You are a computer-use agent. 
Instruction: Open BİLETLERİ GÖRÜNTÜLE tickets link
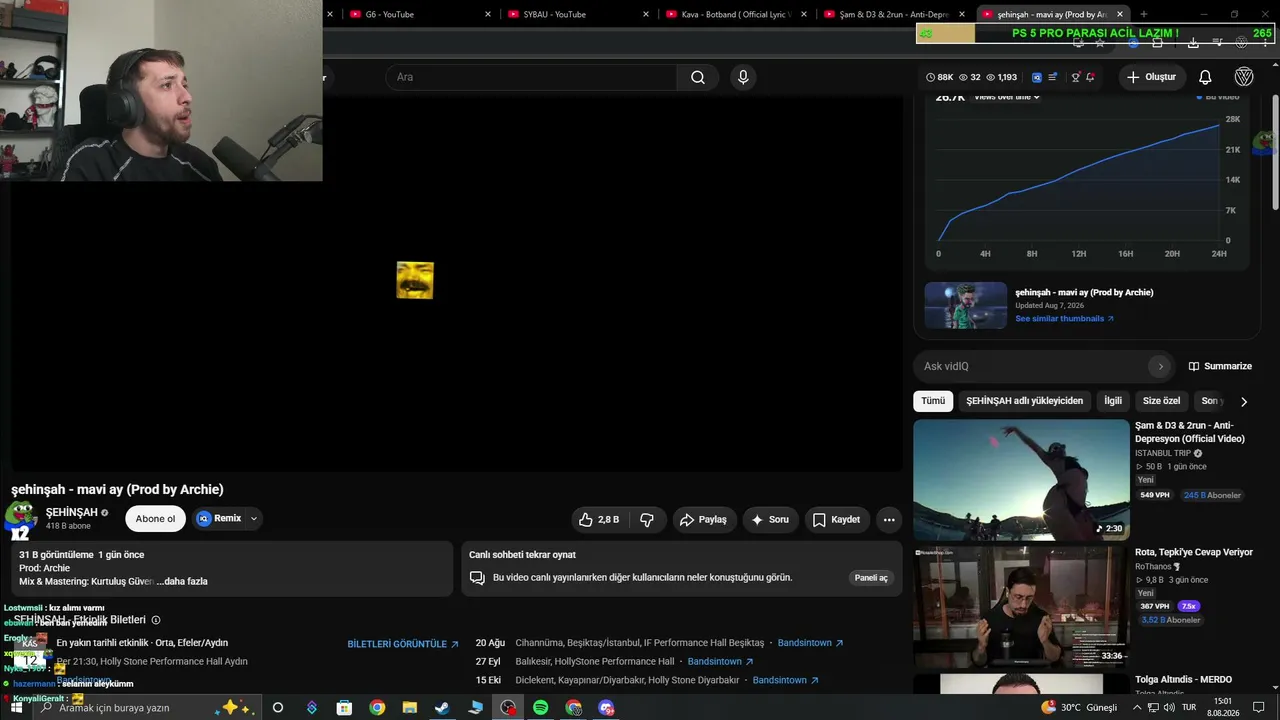point(403,644)
